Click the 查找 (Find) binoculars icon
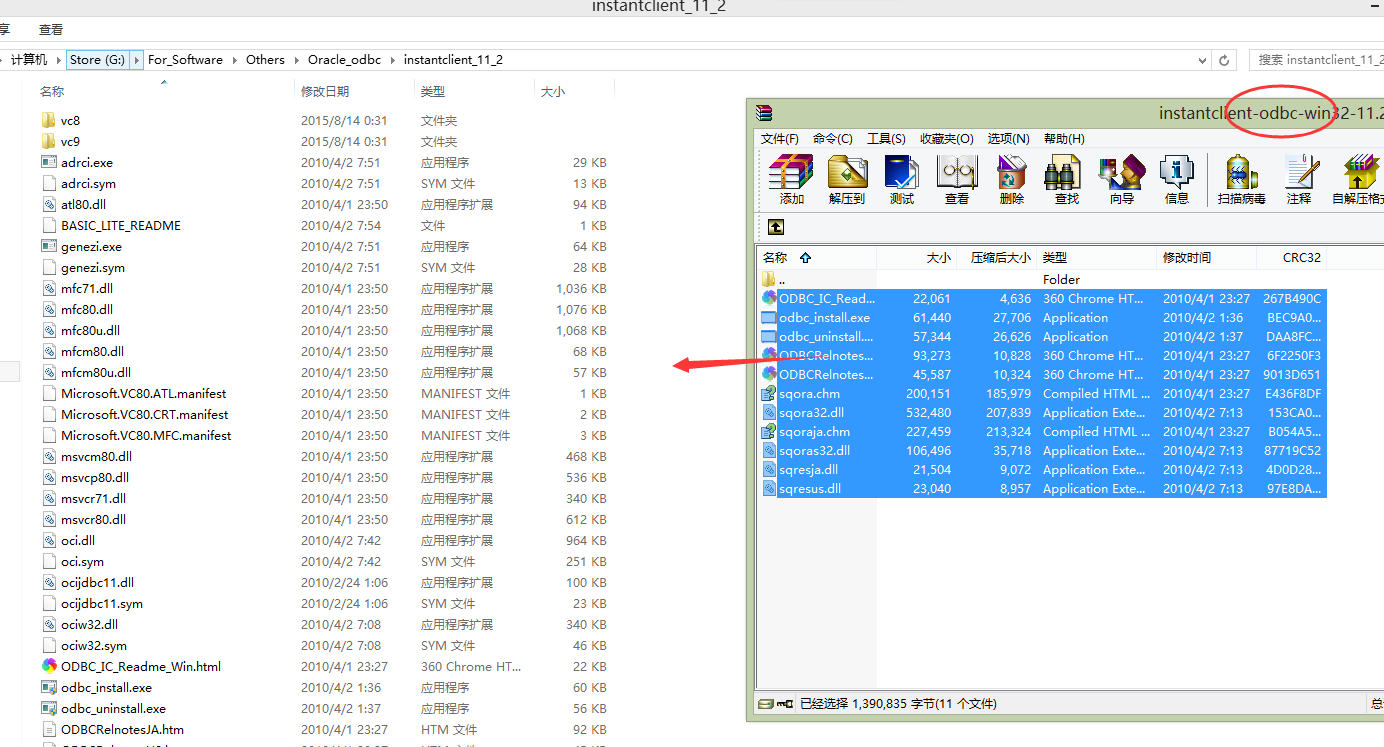The width and height of the screenshot is (1384, 747). point(1062,172)
